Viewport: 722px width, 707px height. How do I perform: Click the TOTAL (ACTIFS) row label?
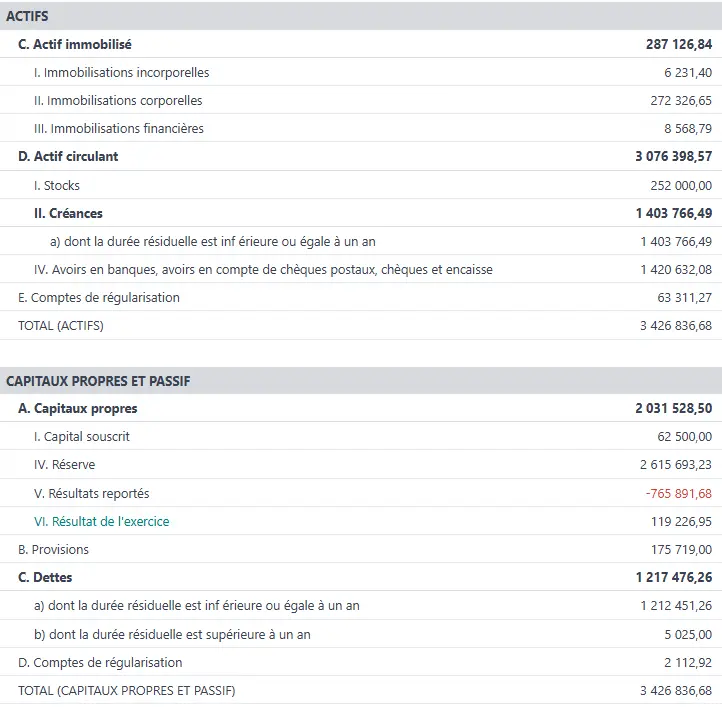61,325
